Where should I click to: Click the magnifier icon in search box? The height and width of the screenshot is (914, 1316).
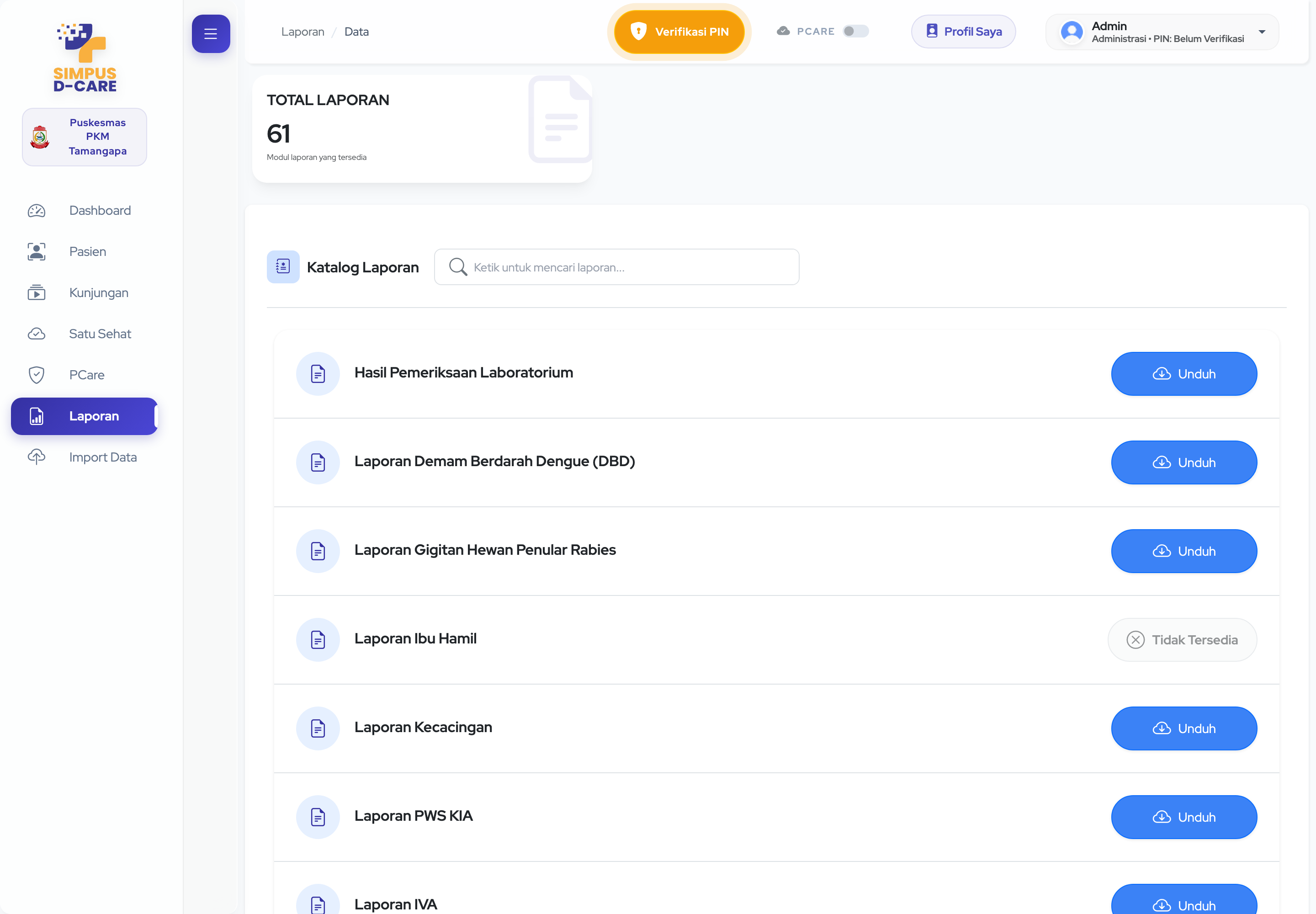tap(457, 267)
